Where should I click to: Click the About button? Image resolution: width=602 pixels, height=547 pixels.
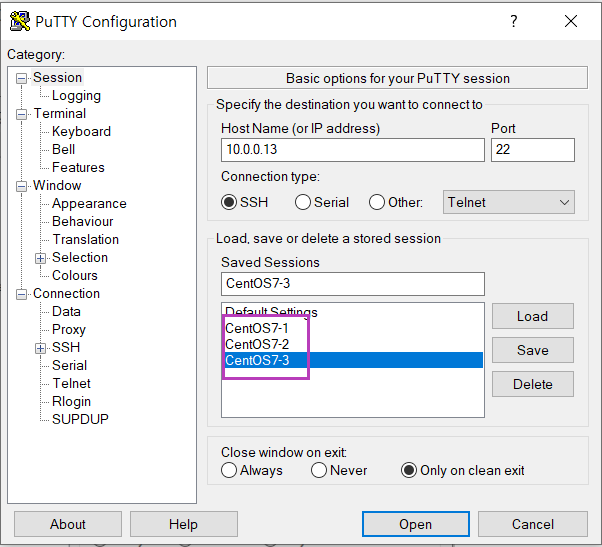[x=68, y=524]
